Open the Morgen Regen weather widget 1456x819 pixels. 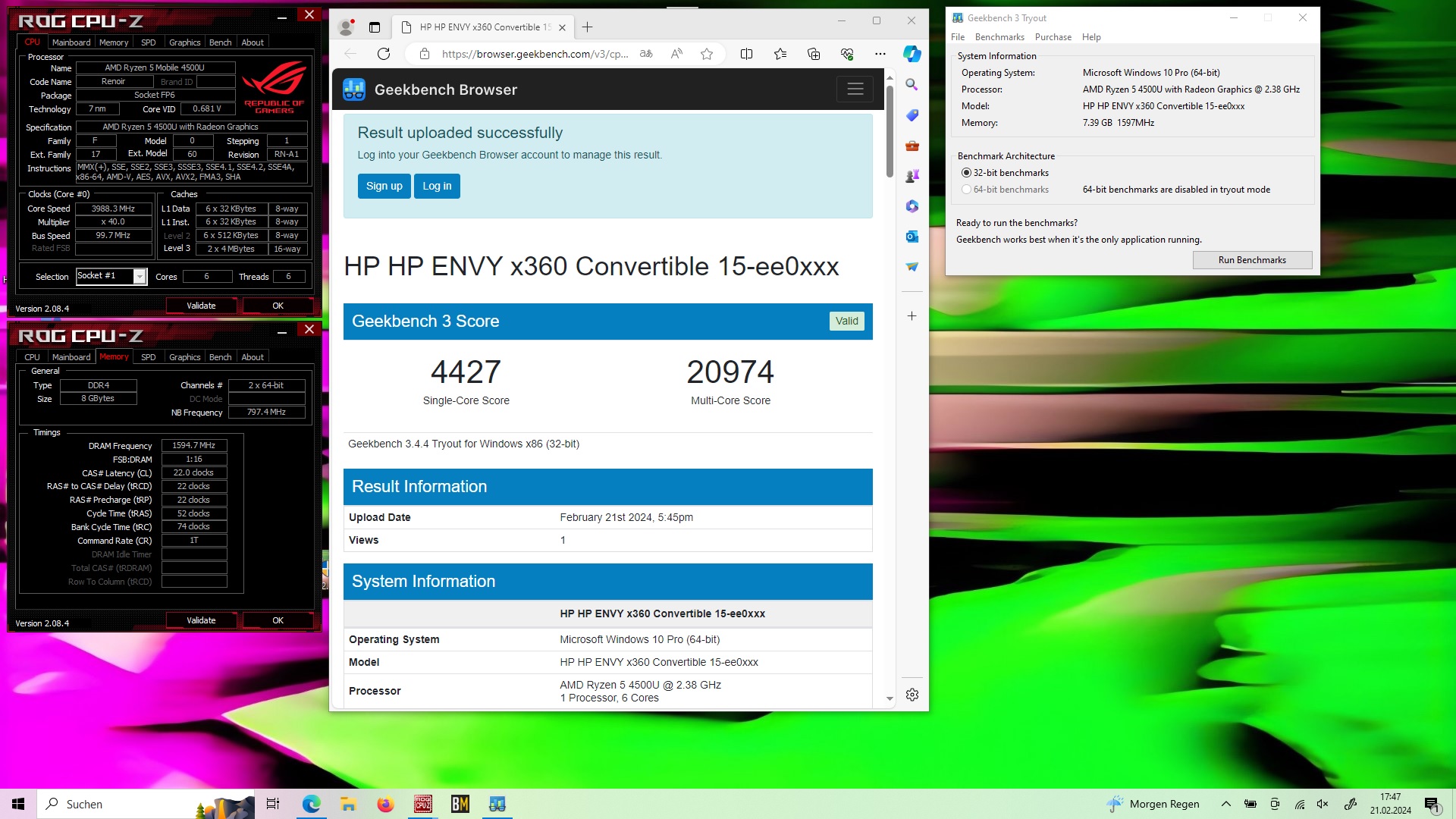point(1153,804)
